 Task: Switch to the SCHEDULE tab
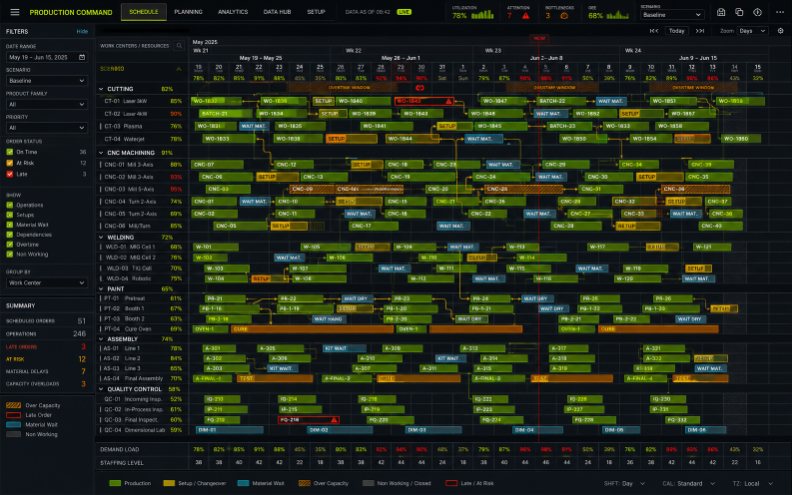[x=143, y=12]
